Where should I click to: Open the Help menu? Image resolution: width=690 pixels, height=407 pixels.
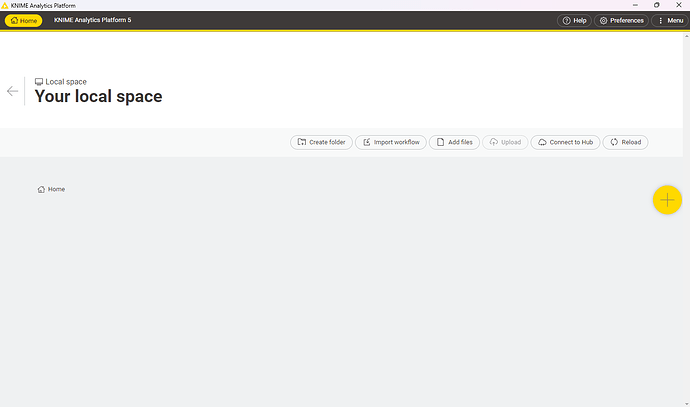tap(573, 20)
